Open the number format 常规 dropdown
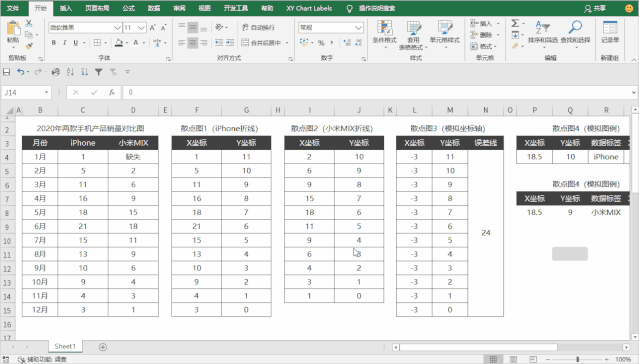 coord(358,27)
